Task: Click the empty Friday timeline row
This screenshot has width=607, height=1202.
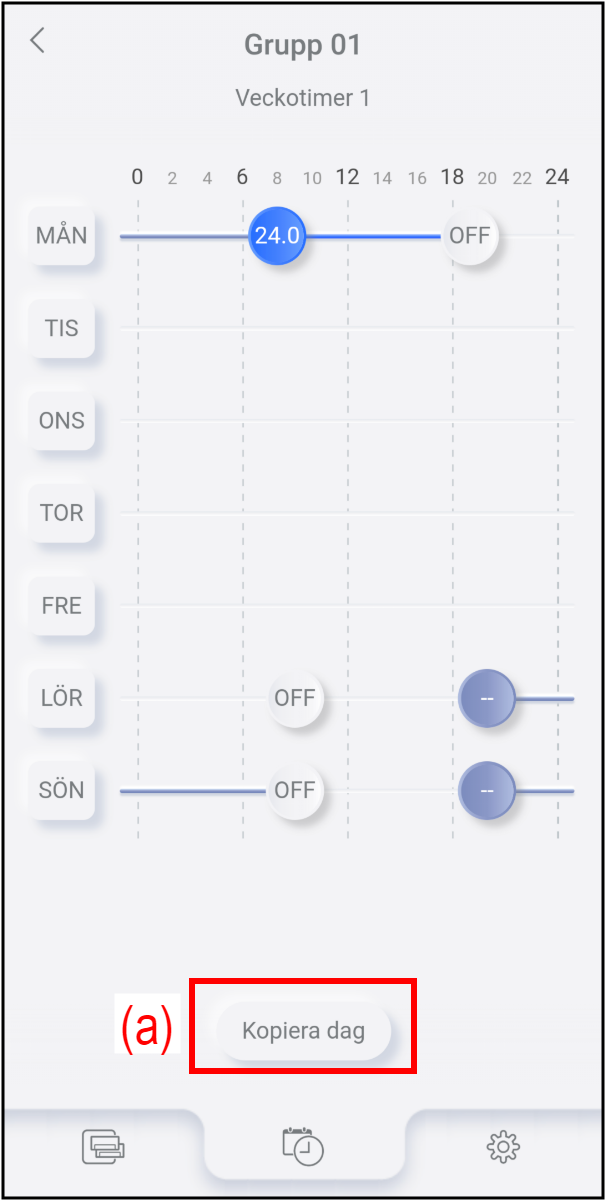Action: [346, 605]
